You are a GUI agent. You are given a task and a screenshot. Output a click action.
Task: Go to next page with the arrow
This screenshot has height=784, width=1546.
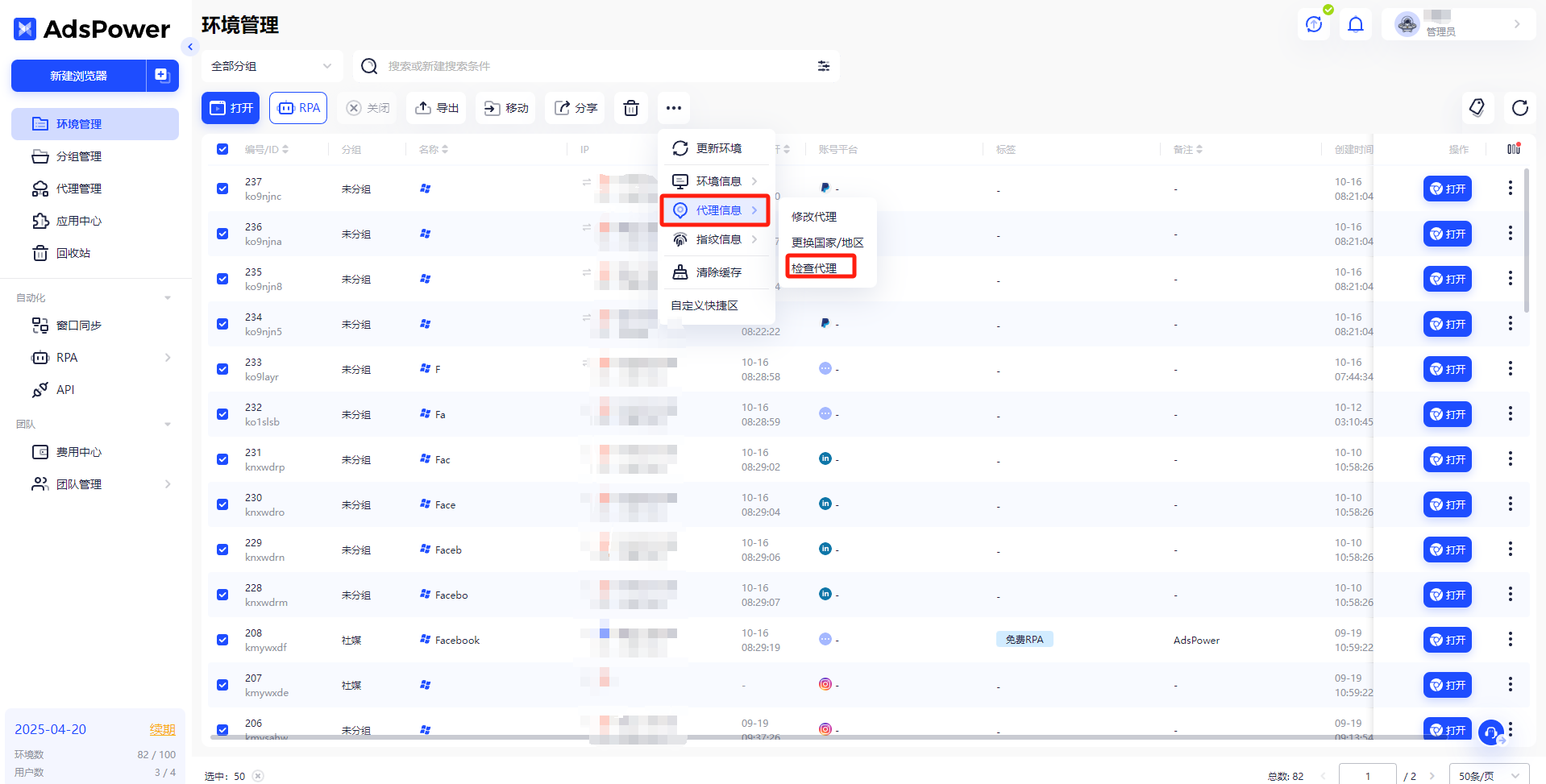coord(1432,776)
